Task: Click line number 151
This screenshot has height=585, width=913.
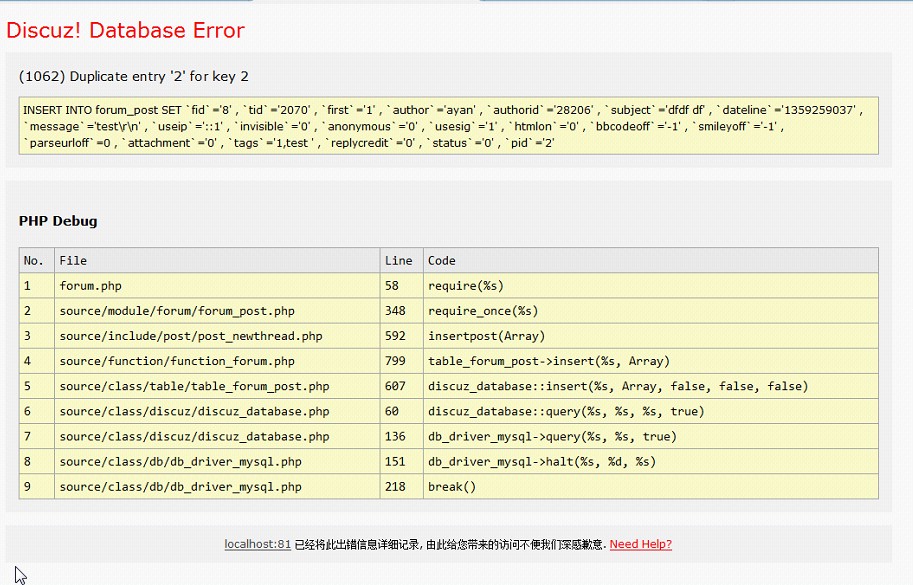Action: coord(402,462)
